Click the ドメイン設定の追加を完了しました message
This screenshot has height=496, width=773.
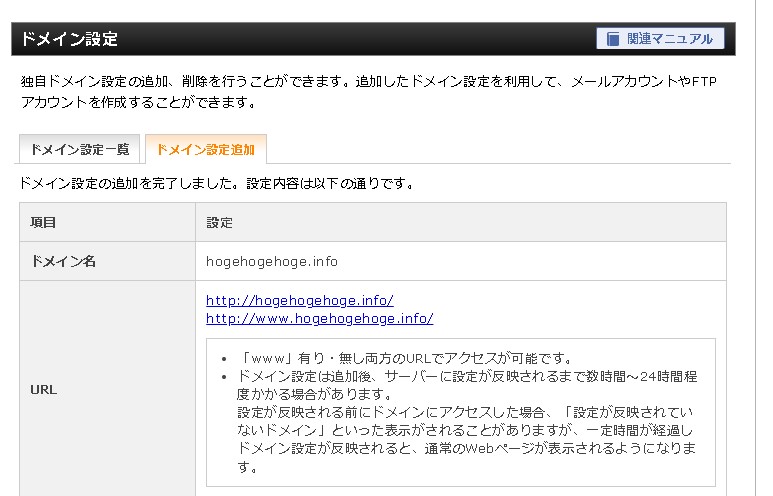(217, 184)
